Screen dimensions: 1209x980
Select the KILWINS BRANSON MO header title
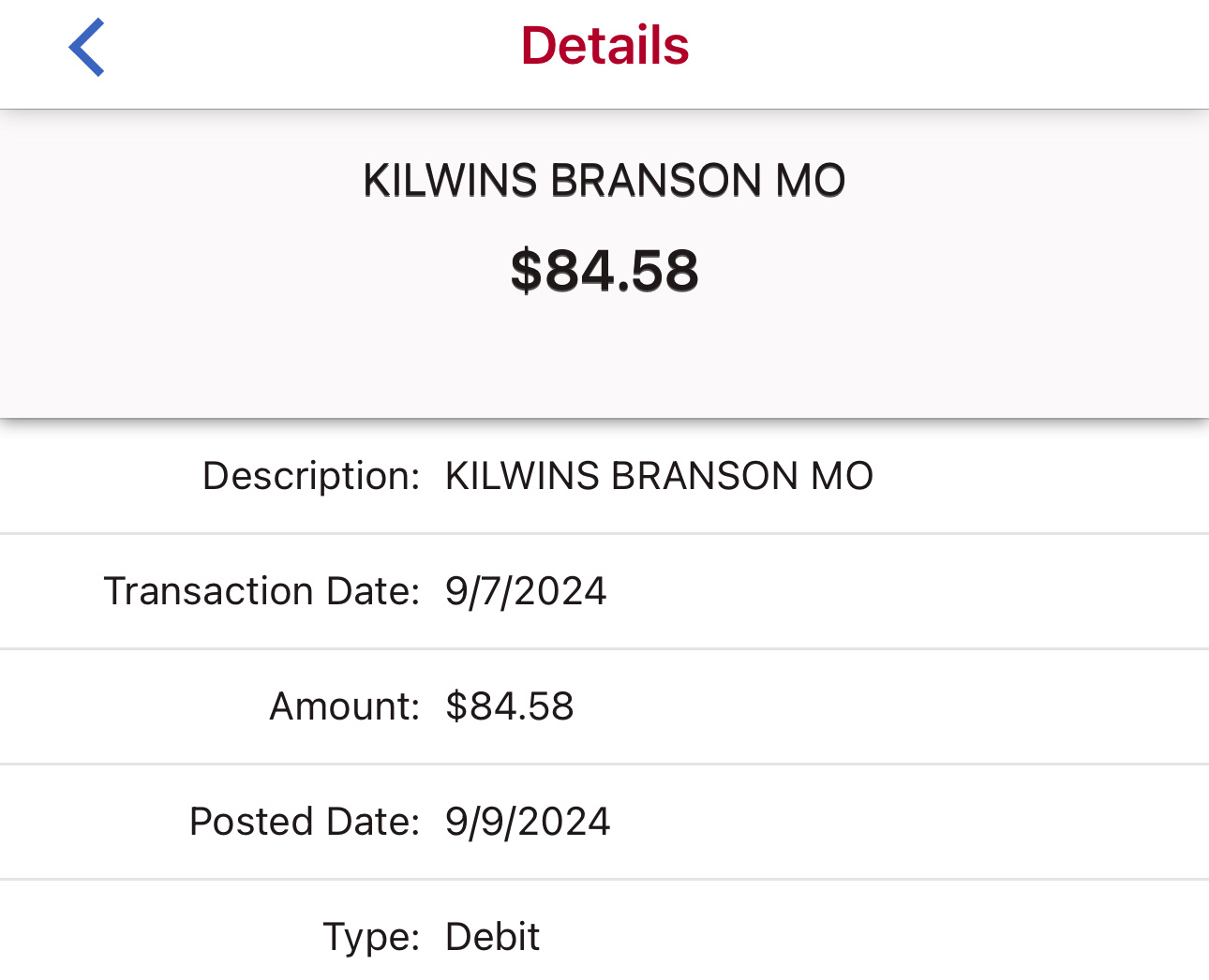pyautogui.click(x=604, y=181)
